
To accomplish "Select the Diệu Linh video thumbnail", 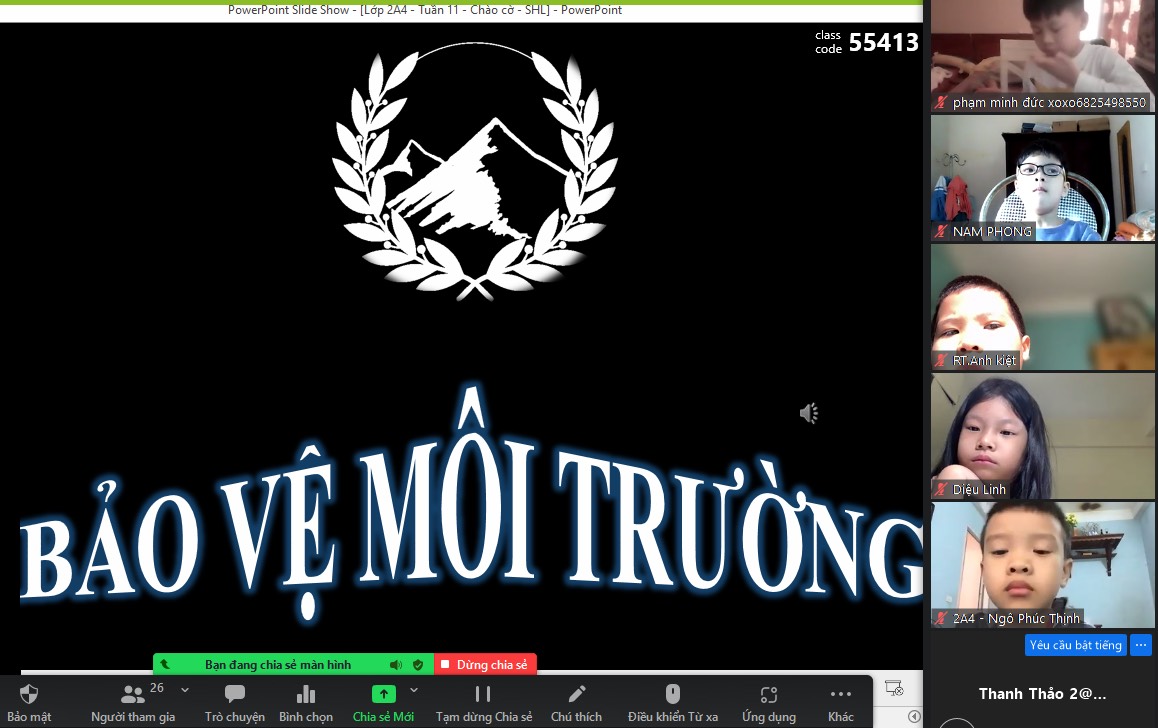I will click(x=1043, y=436).
